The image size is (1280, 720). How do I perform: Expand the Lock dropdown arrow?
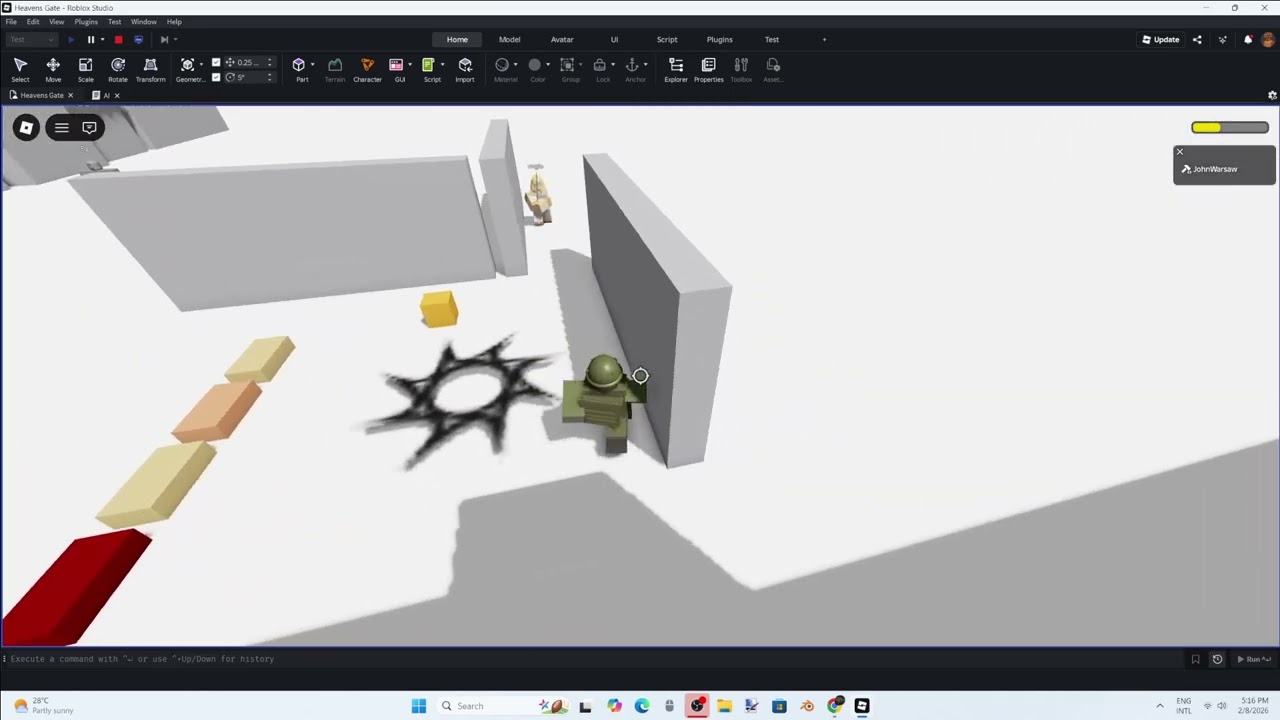pos(612,65)
